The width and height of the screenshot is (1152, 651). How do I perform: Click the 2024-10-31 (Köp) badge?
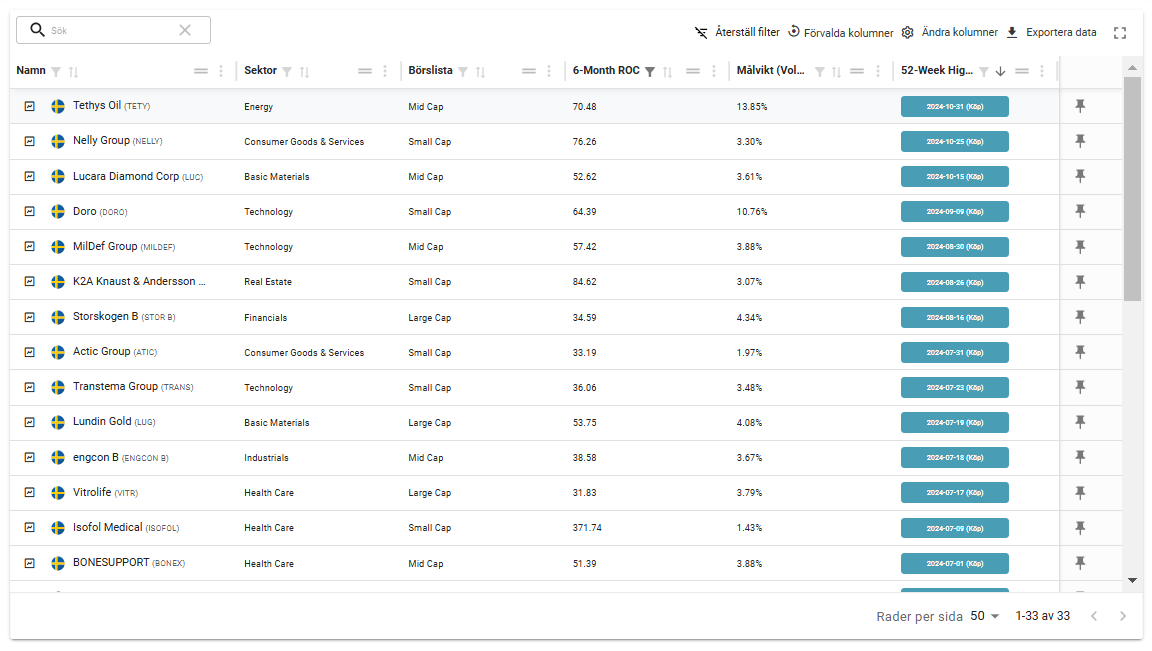[954, 106]
